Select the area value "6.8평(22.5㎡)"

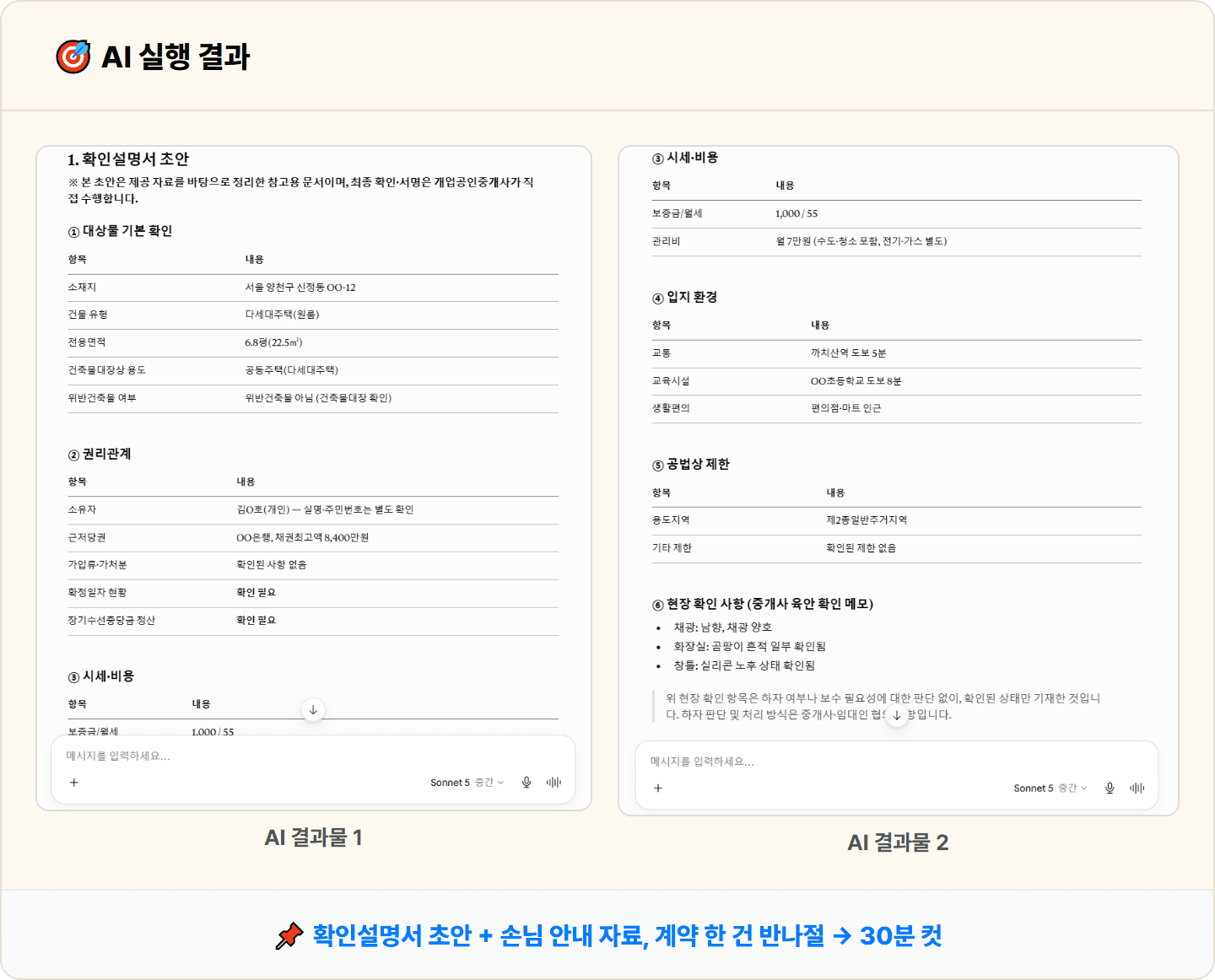273,342
